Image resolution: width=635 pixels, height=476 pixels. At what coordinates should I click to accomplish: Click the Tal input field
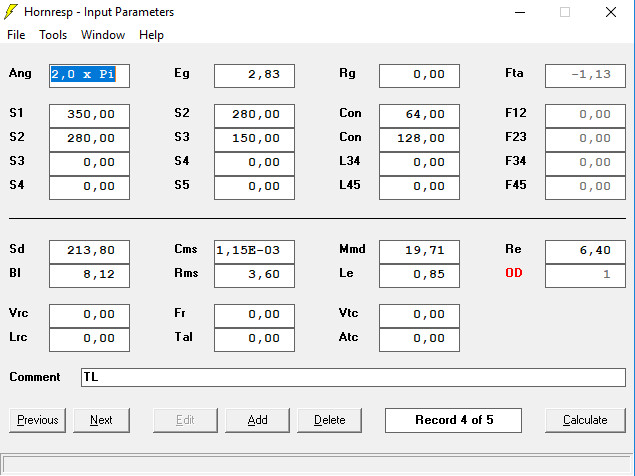(x=254, y=340)
